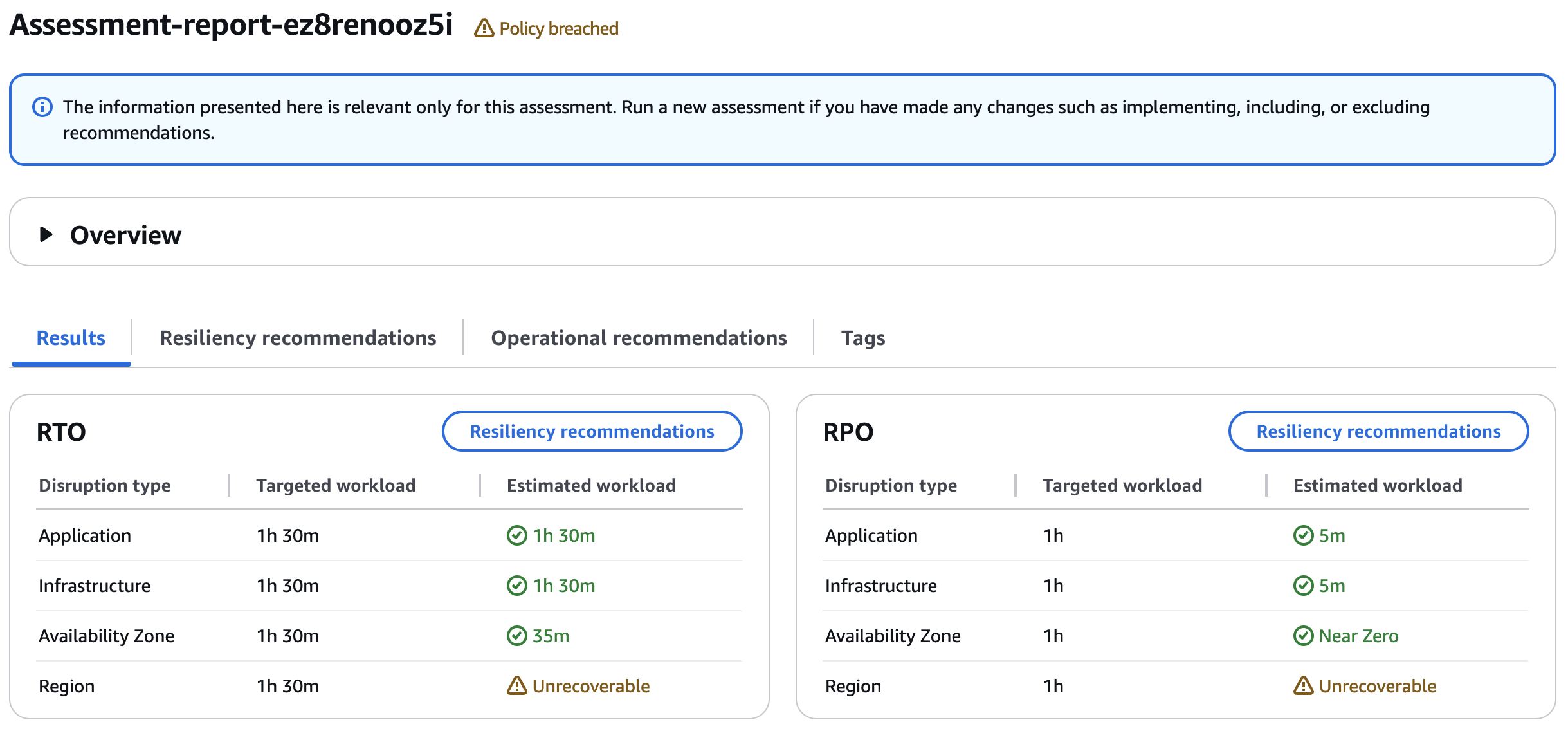This screenshot has height=731, width=1568.
Task: Click the green check icon beside Application RTO estimate
Action: [516, 535]
